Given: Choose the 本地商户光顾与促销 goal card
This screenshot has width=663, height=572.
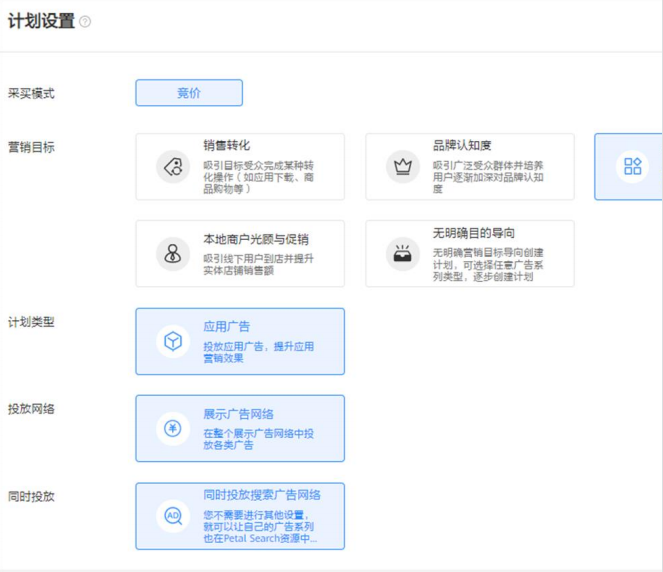Looking at the screenshot, I should pos(240,254).
